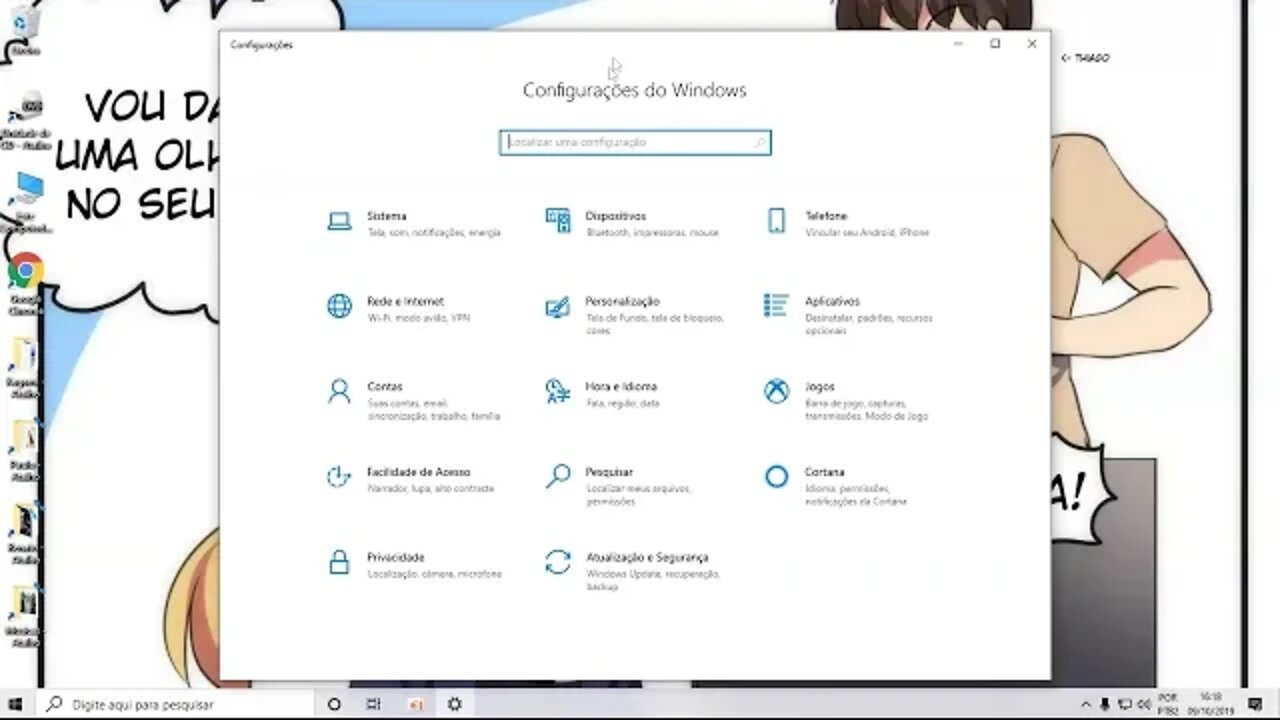Open the Google Chrome desktop shortcut

coord(25,284)
